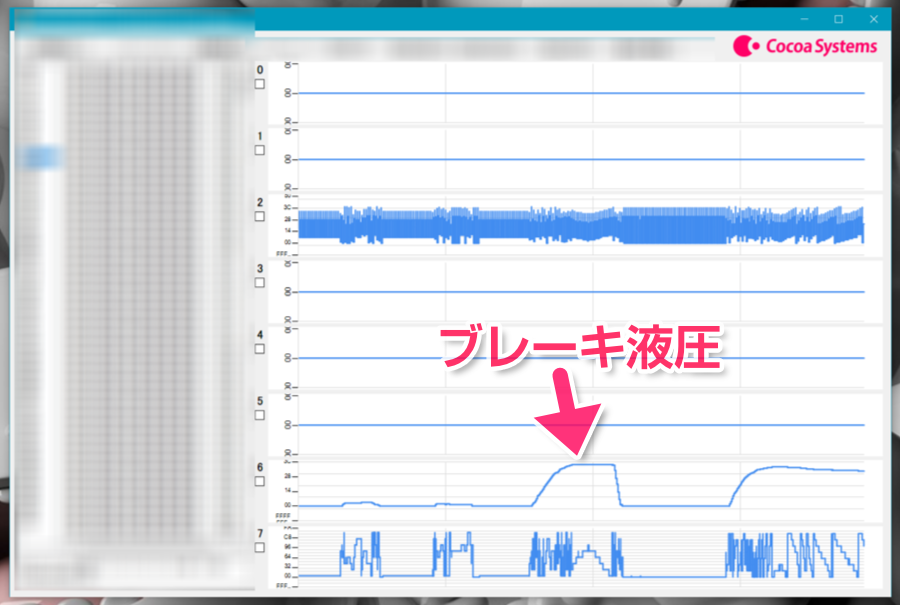Enable the checkbox below channel 5
This screenshot has width=900, height=605.
coord(259,415)
